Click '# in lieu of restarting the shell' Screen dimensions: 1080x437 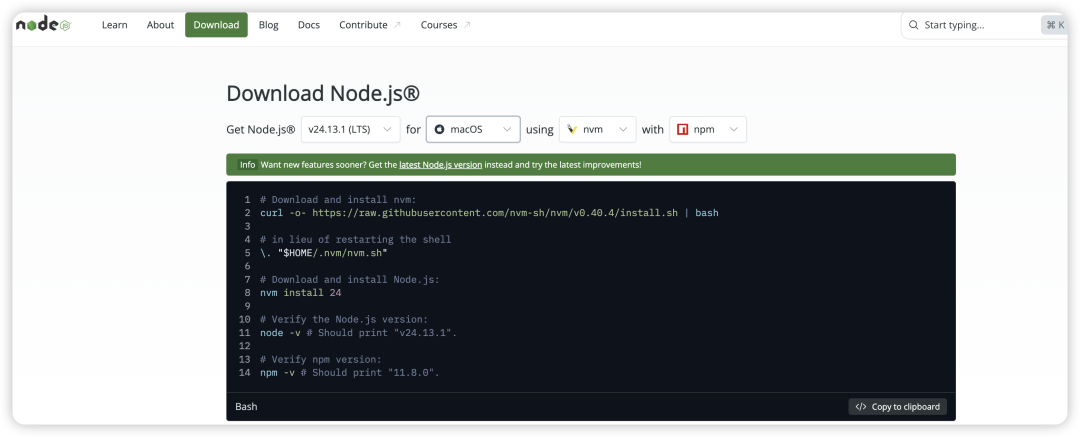355,240
